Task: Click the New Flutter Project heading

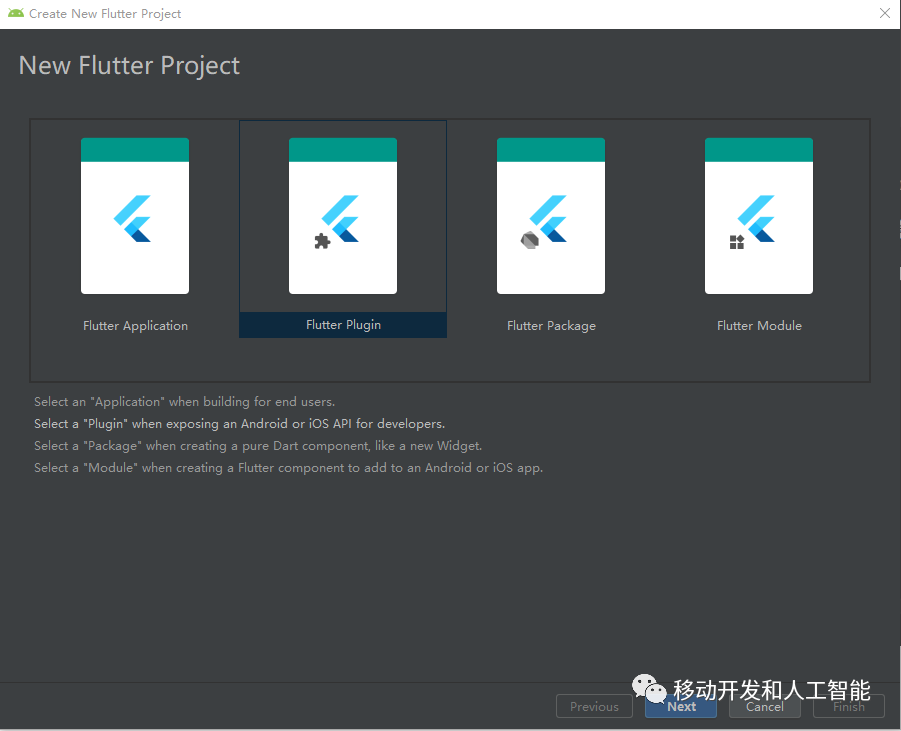Action: [x=129, y=66]
